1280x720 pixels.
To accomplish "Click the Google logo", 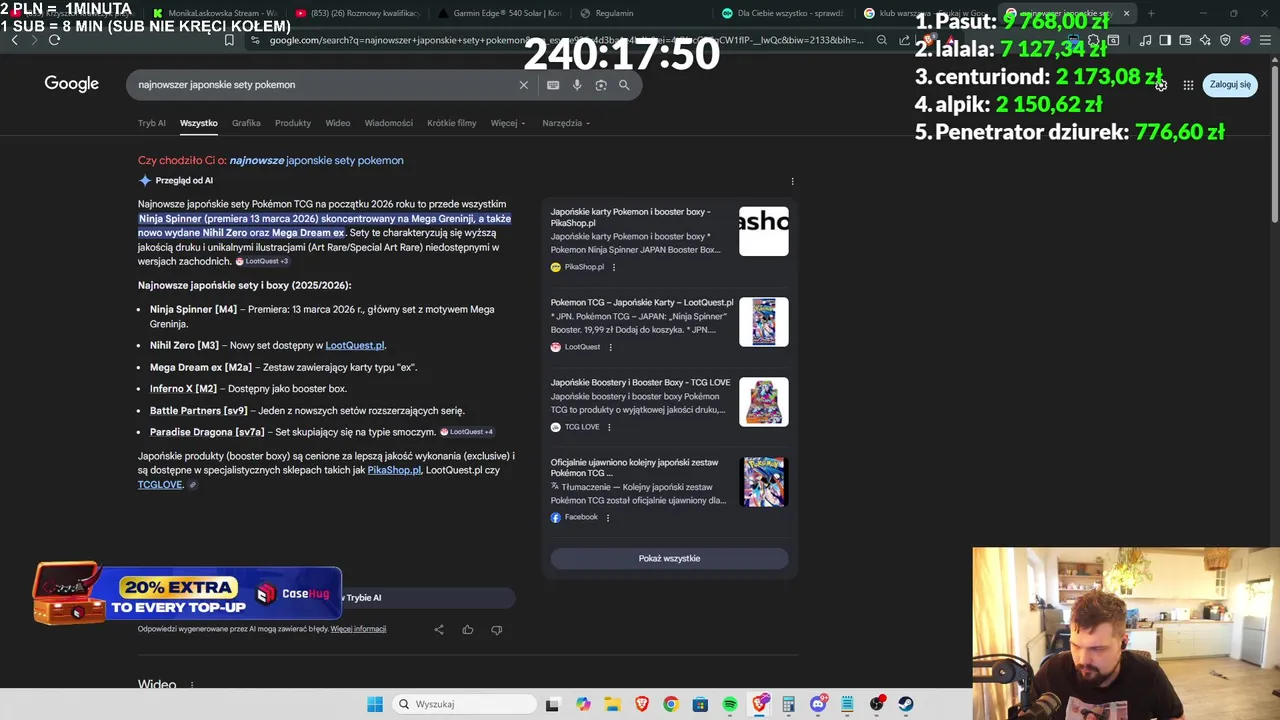I will (71, 84).
